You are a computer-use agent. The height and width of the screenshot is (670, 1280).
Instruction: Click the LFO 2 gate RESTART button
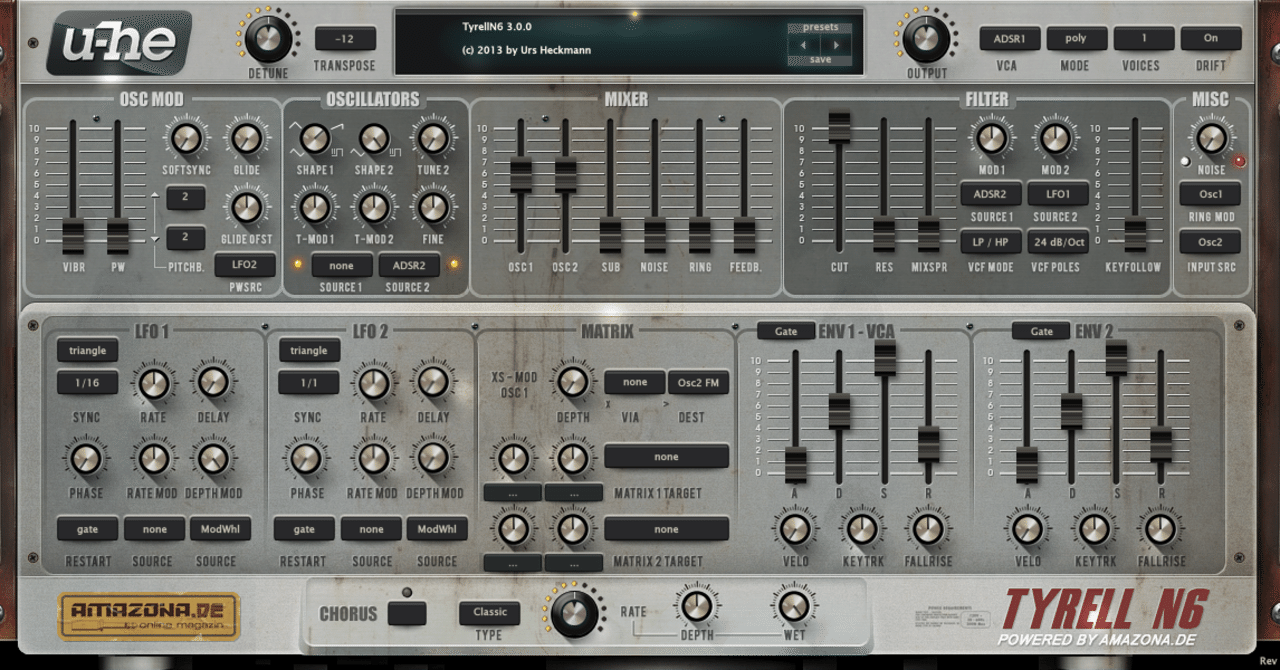tap(304, 529)
